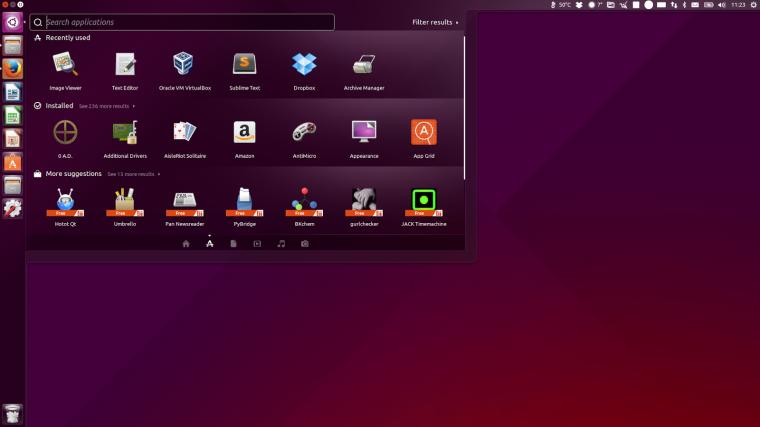Launch the 0 A.D. game
The width and height of the screenshot is (760, 427).
click(x=65, y=139)
